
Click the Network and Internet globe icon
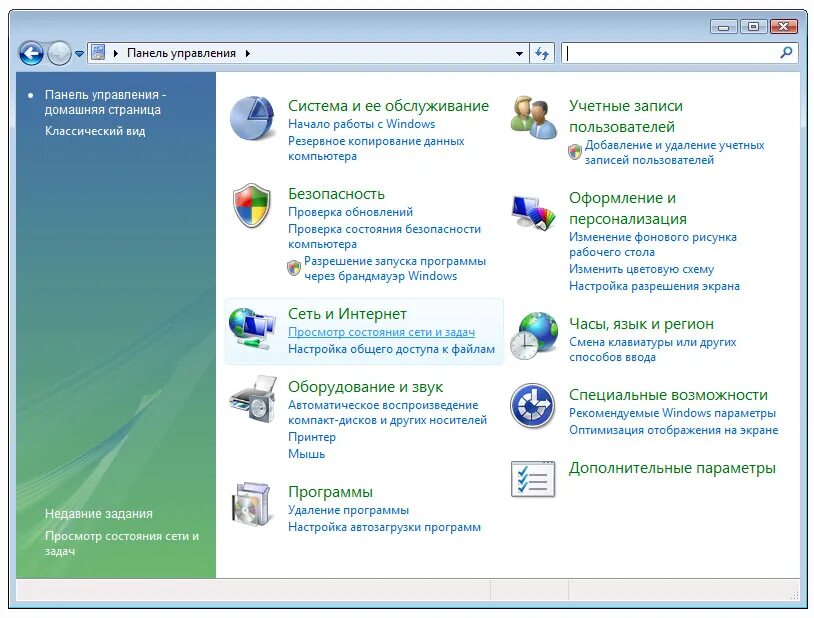[252, 329]
